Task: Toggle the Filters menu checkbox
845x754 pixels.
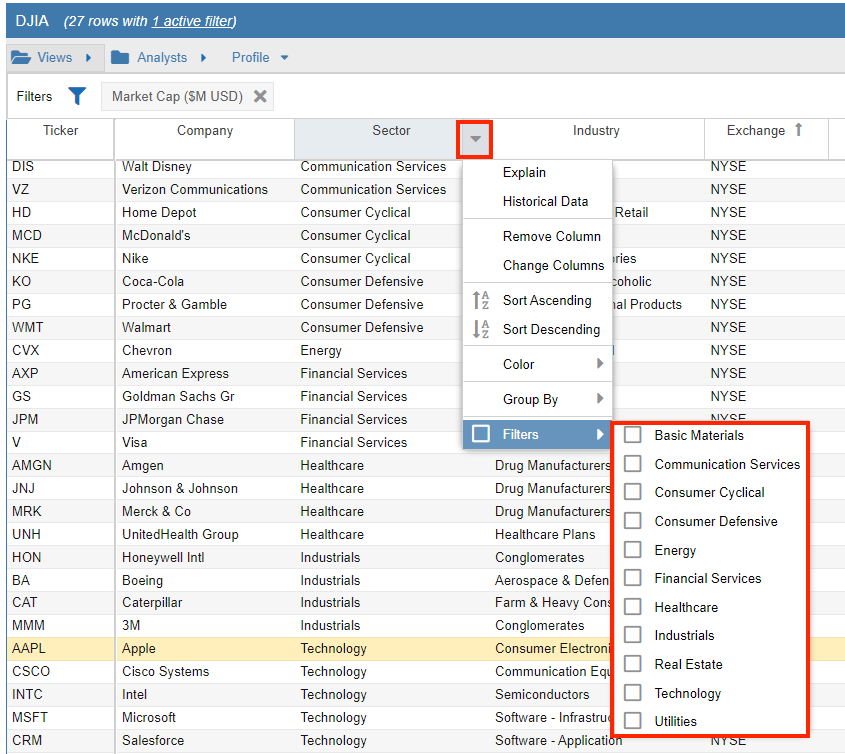Action: pyautogui.click(x=481, y=434)
